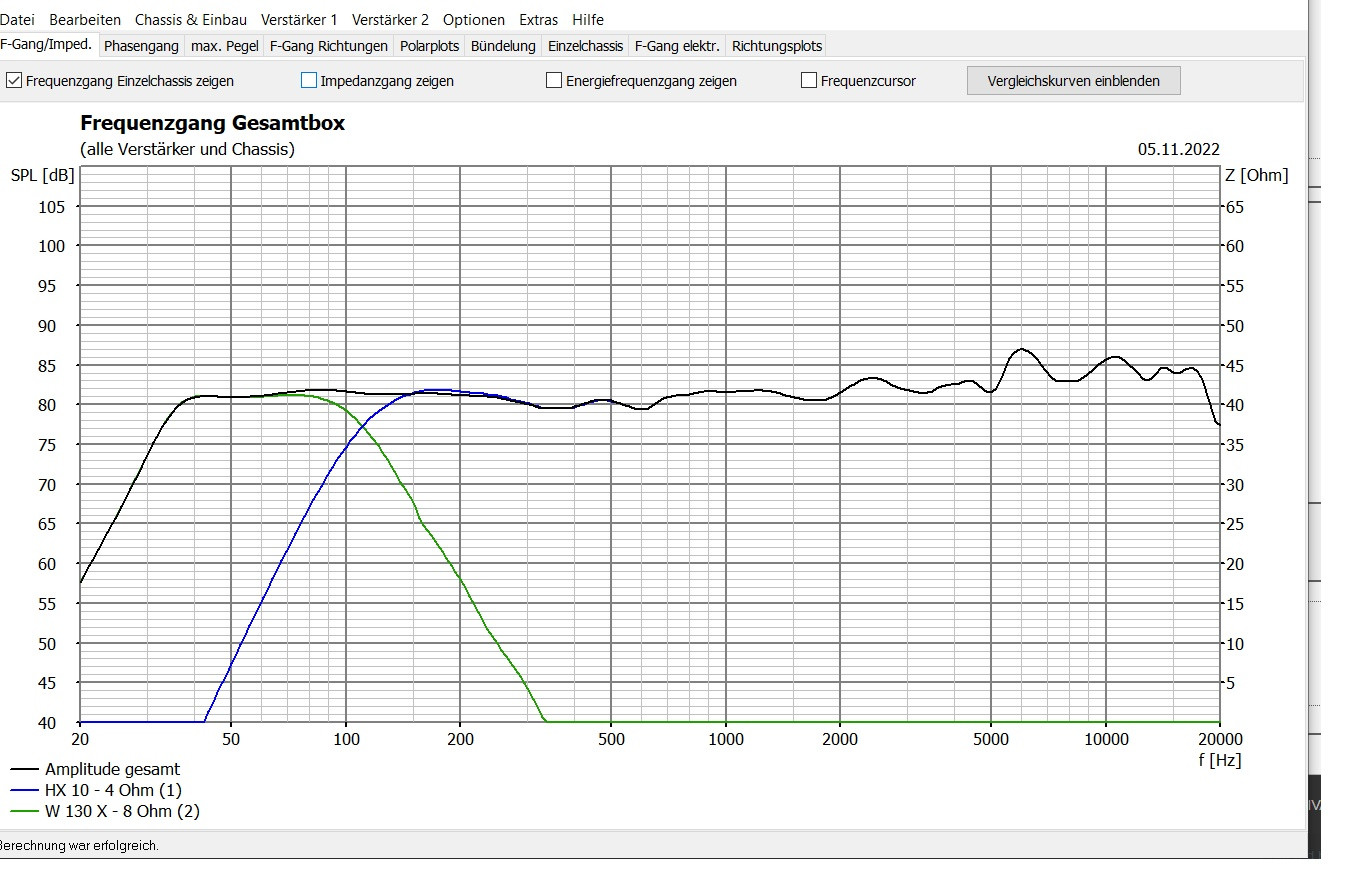Open the Extras menu
This screenshot has height=882, width=1372.
[539, 19]
